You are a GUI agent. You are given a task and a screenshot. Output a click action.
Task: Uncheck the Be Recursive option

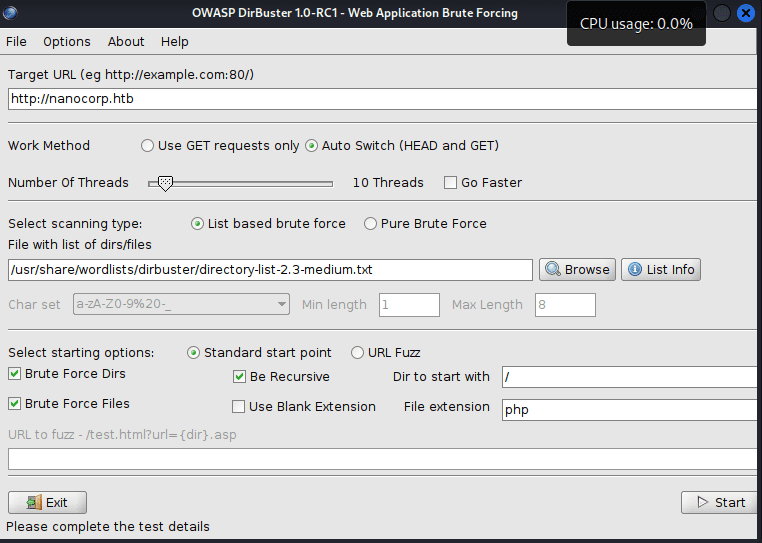240,377
